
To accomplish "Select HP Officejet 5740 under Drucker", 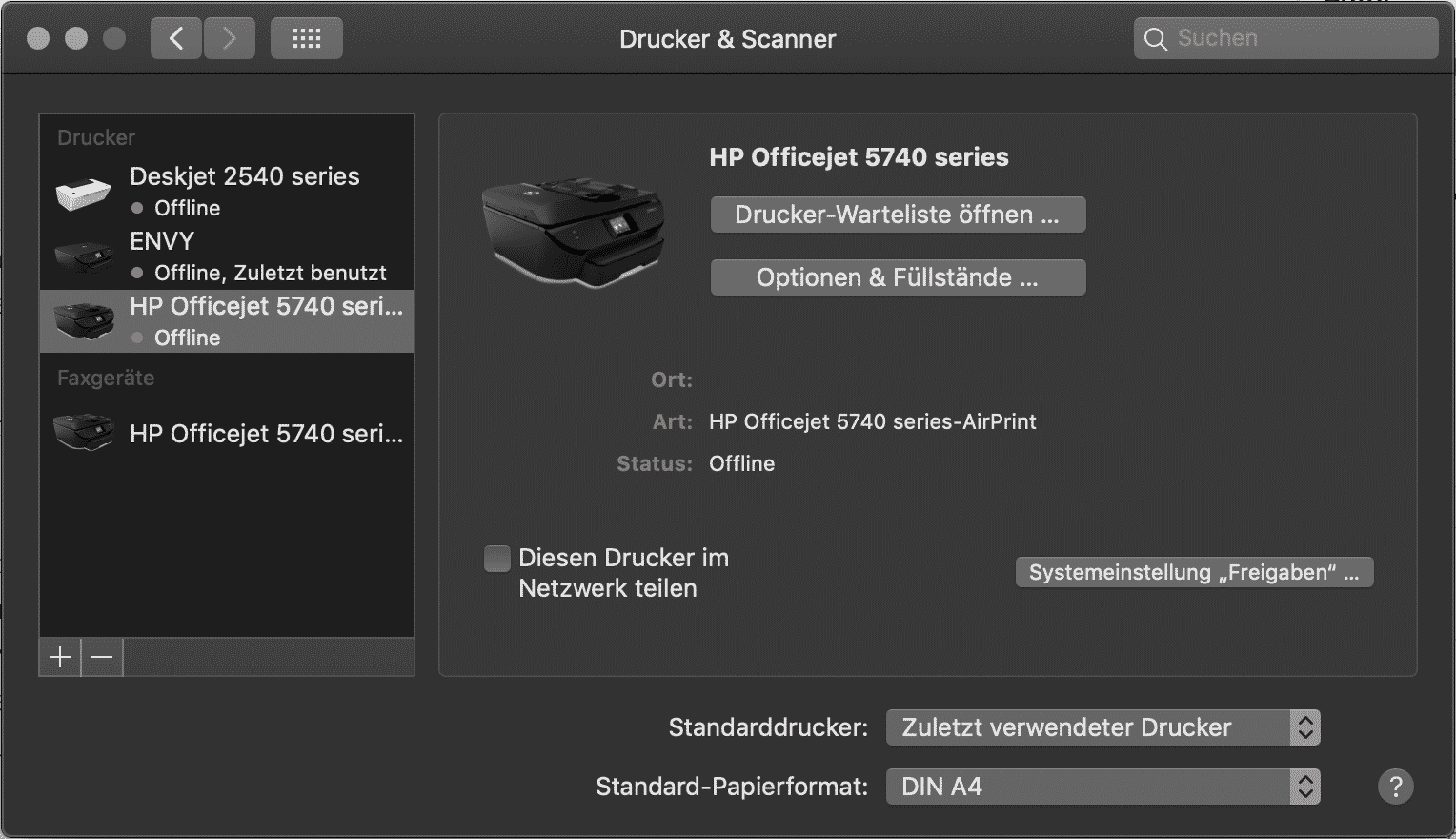I will 227,321.
